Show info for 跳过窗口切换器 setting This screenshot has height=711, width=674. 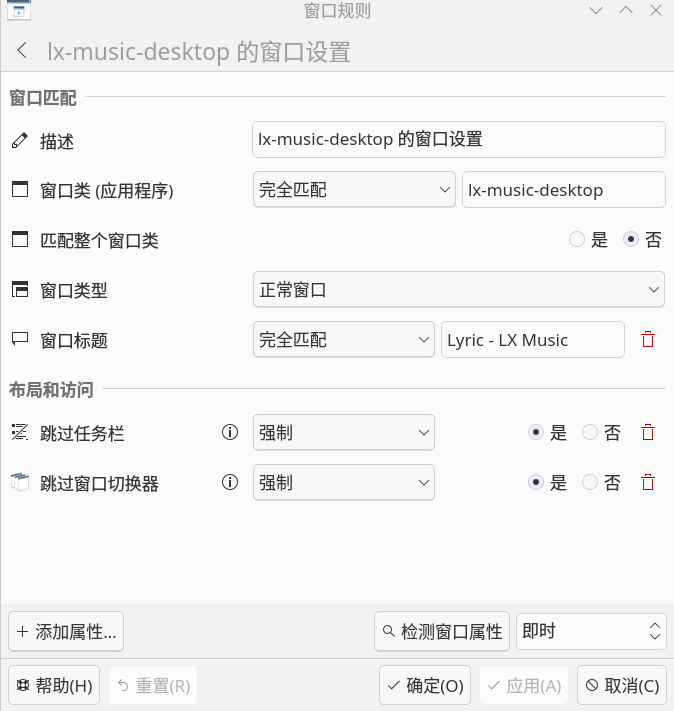click(x=230, y=482)
